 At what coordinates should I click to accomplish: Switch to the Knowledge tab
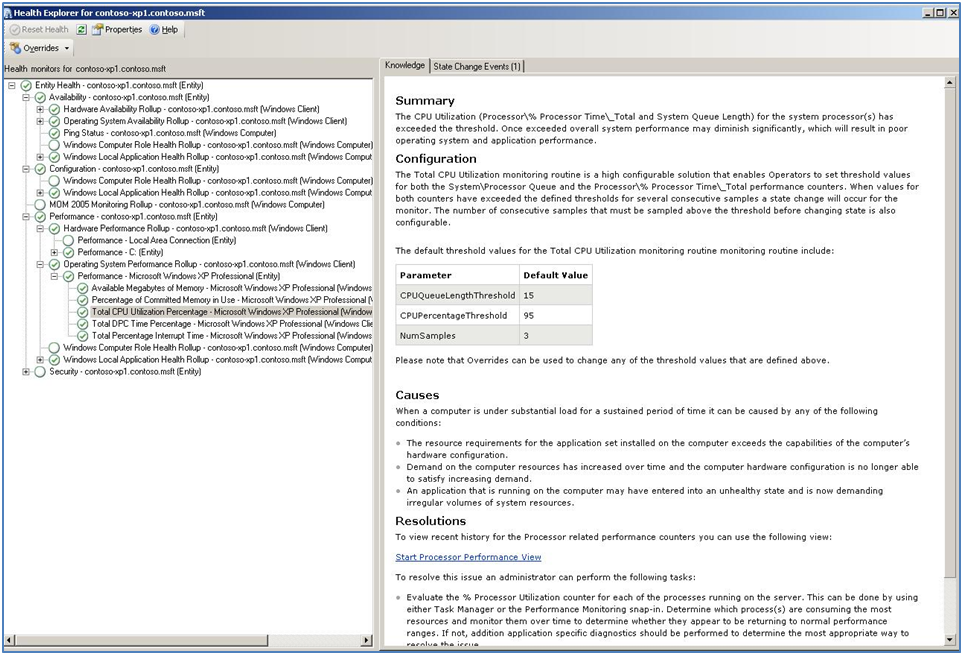[405, 66]
